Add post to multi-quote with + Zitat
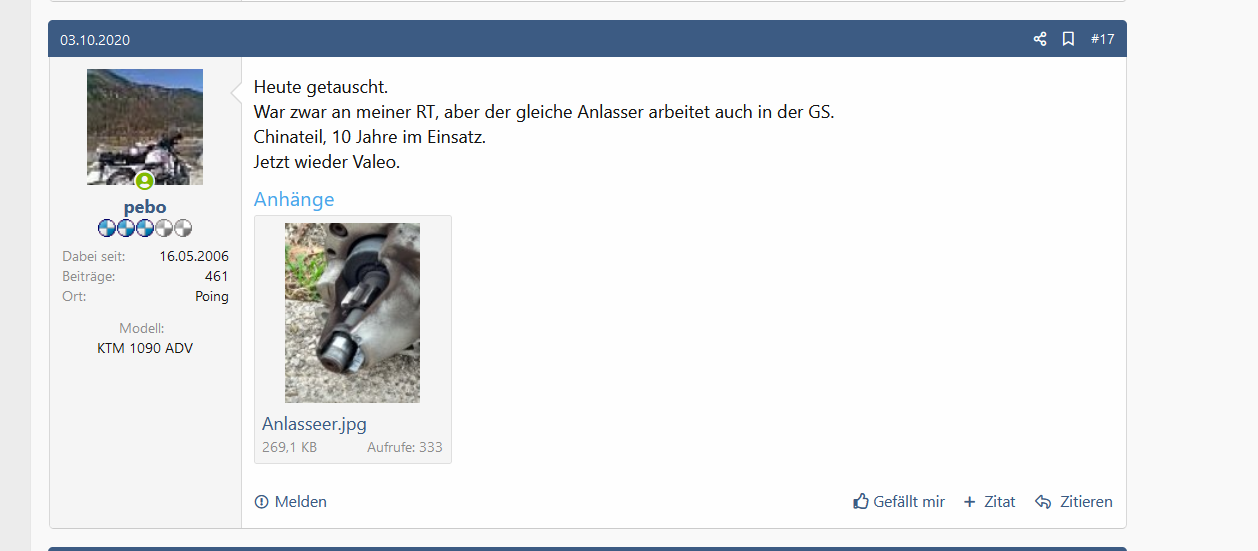The height and width of the screenshot is (551, 1258). click(x=989, y=502)
